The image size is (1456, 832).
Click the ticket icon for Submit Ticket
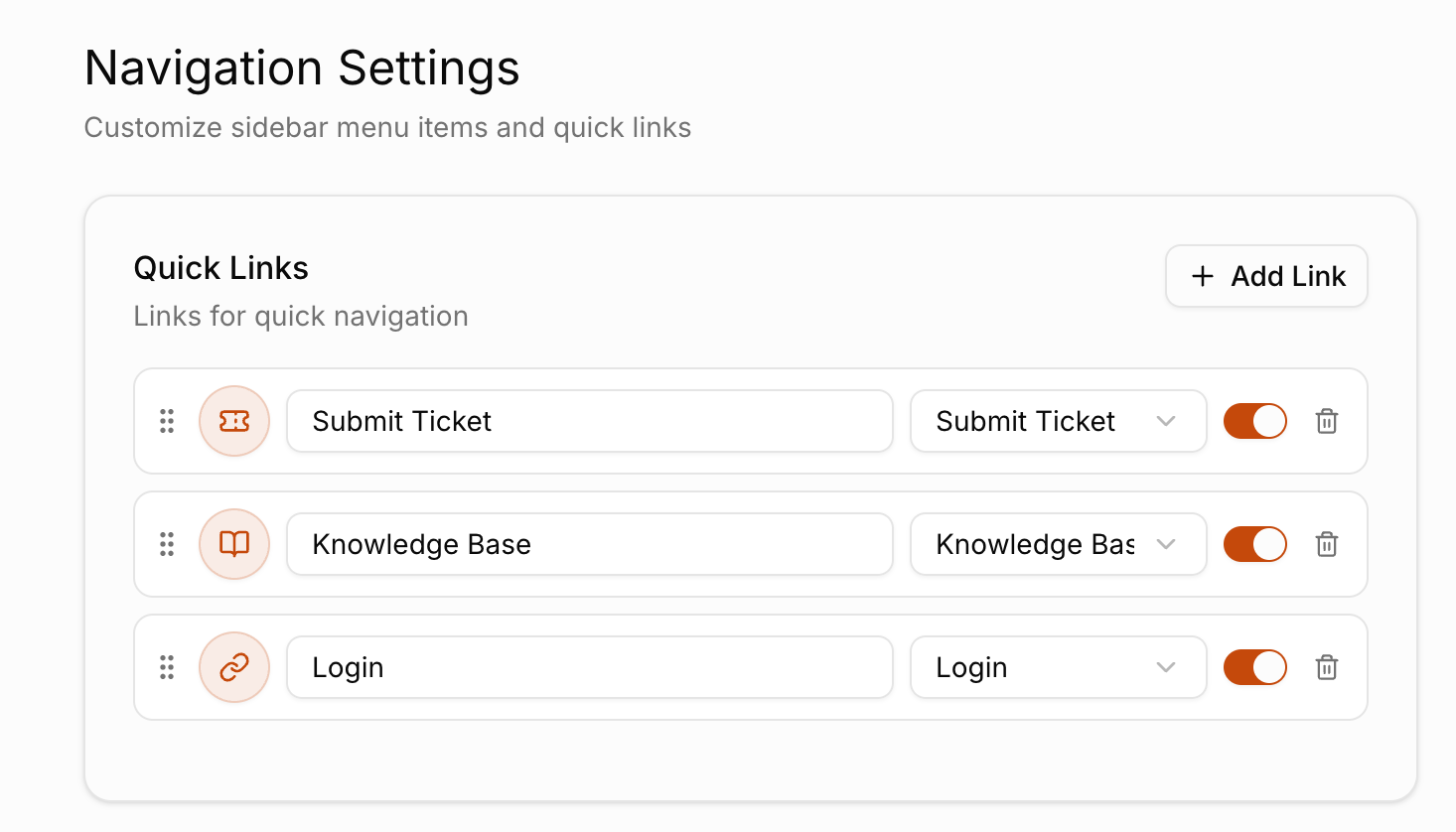coord(234,421)
